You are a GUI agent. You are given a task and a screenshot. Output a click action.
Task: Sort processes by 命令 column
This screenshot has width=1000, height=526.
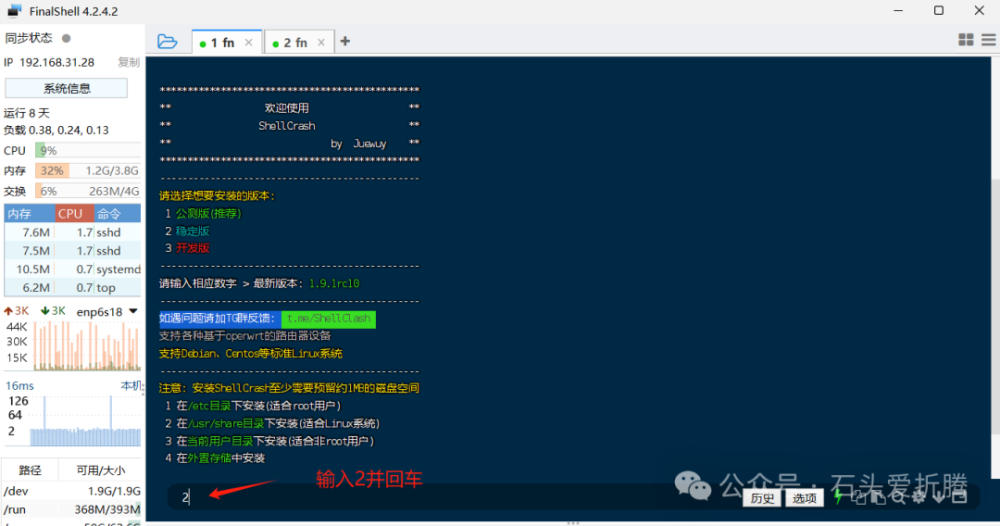[117, 214]
